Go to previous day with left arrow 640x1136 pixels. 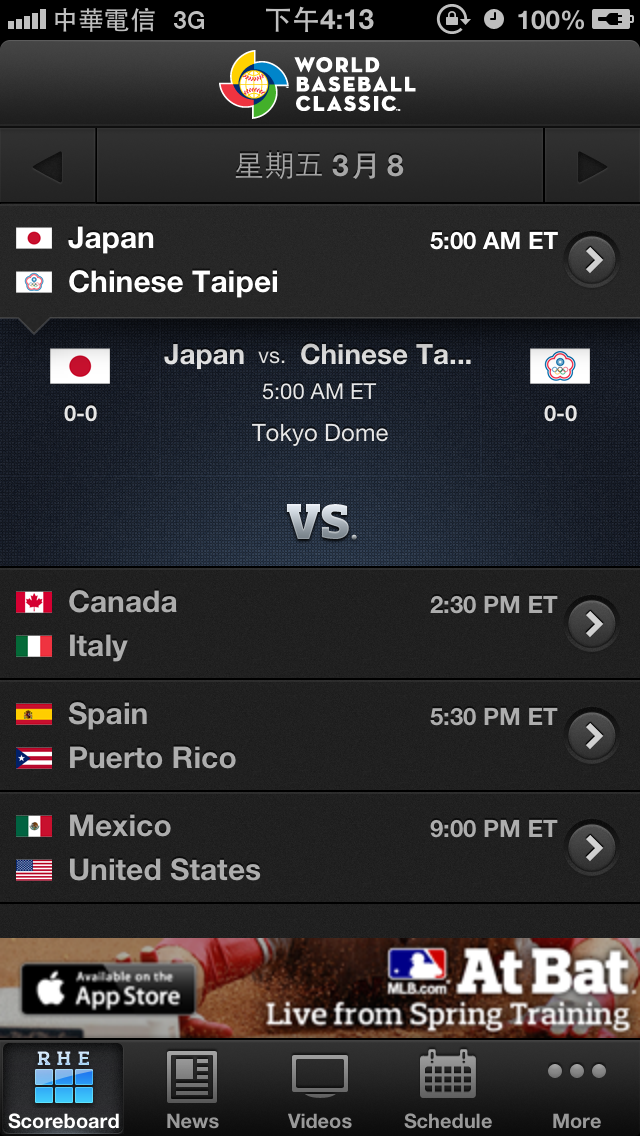[47, 166]
